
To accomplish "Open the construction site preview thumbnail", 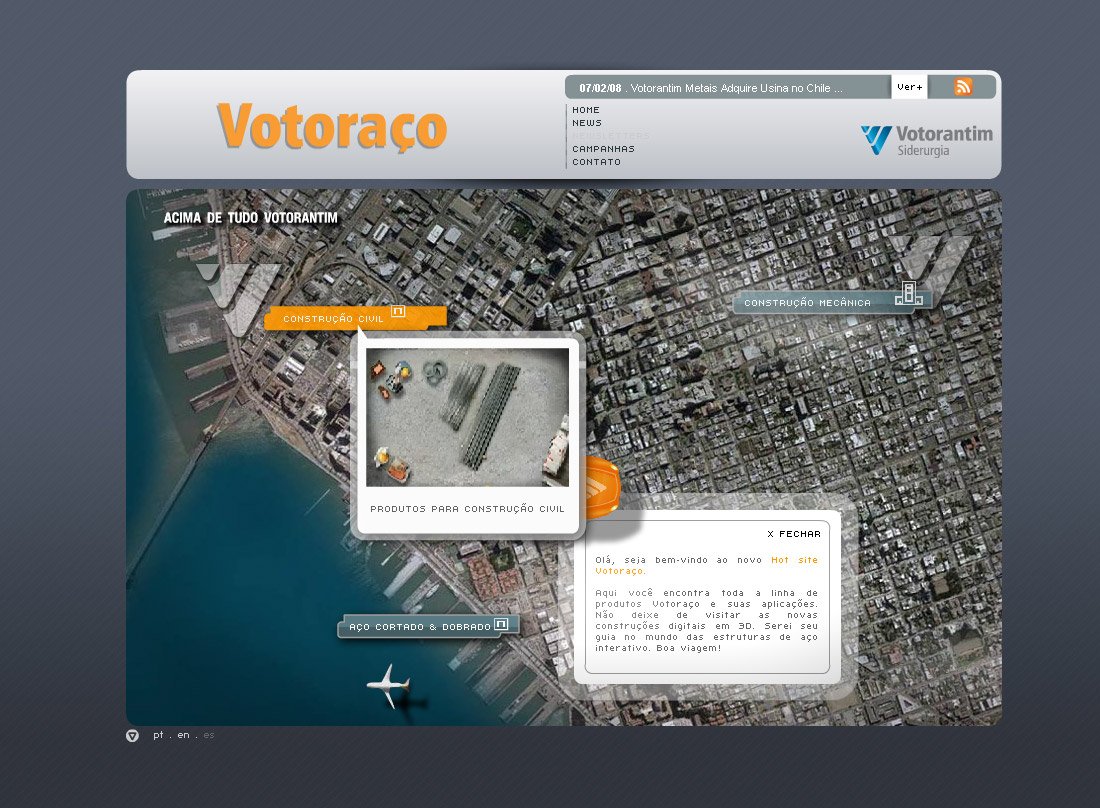I will pos(467,417).
